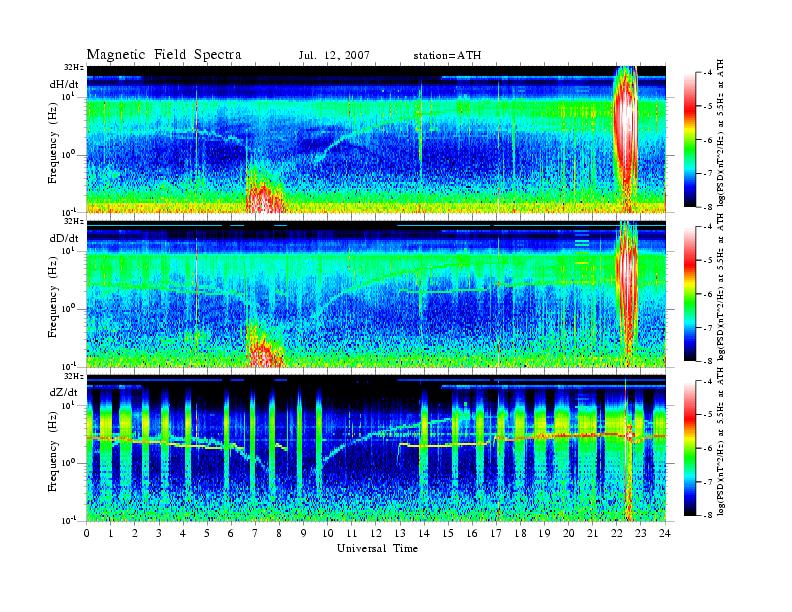Click the -5 value on dZ/dt colorbar
This screenshot has width=792, height=612.
pyautogui.click(x=709, y=415)
